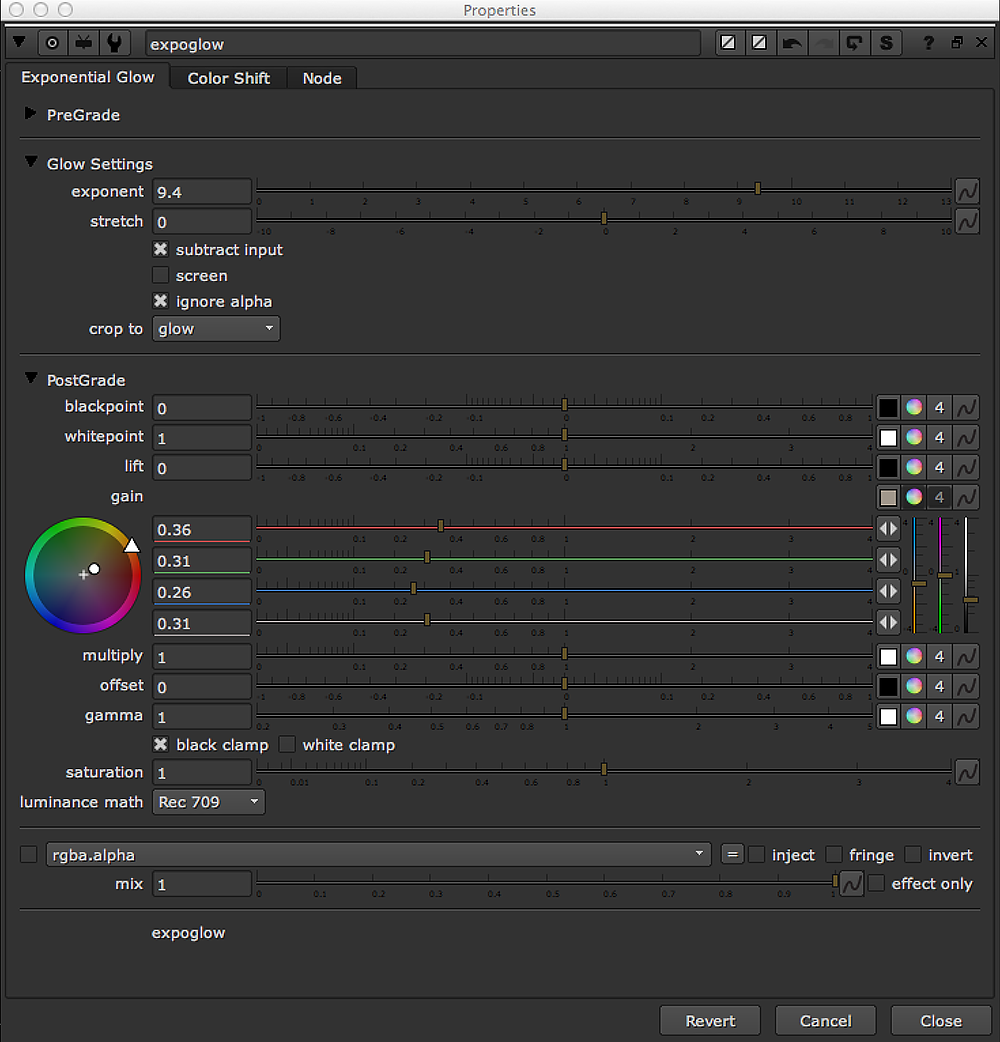The image size is (1000, 1042).
Task: Open the animation curve menu for saturation
Action: coord(967,772)
